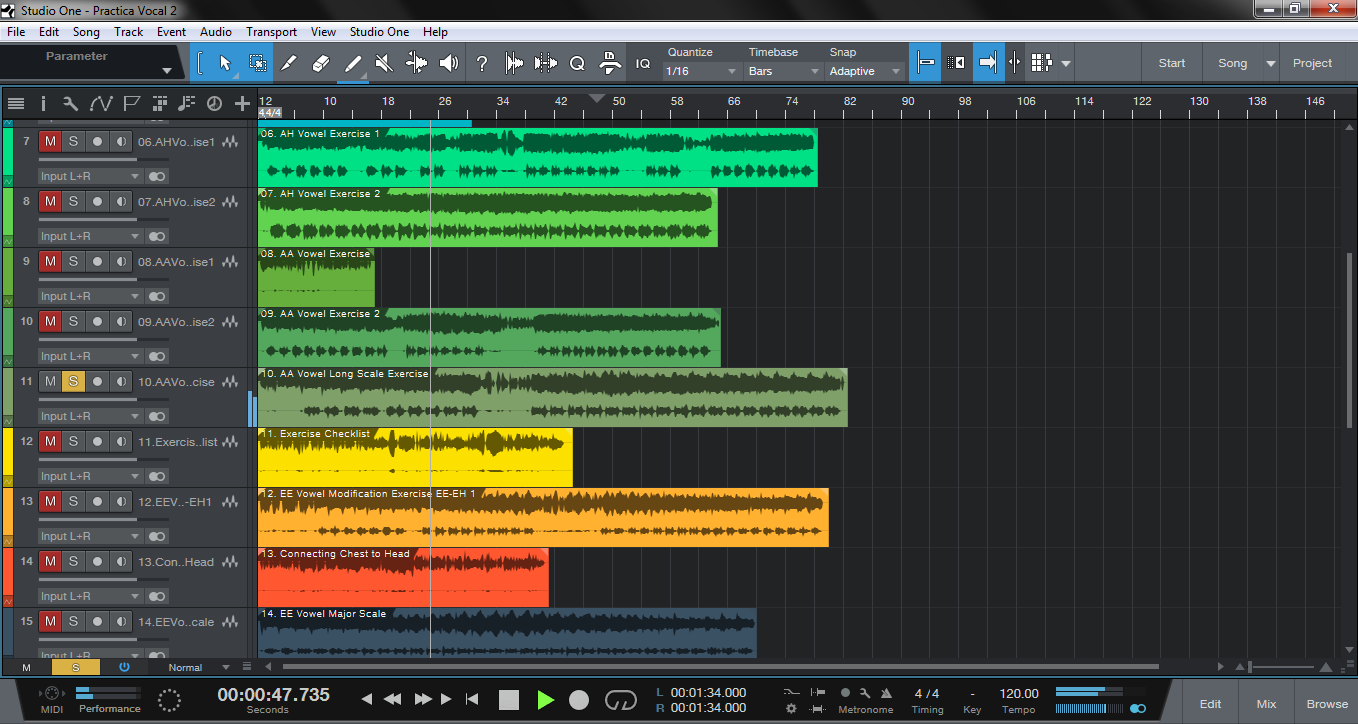Toggle Autoscroll blue arrow button
The image size is (1358, 724).
coord(987,63)
